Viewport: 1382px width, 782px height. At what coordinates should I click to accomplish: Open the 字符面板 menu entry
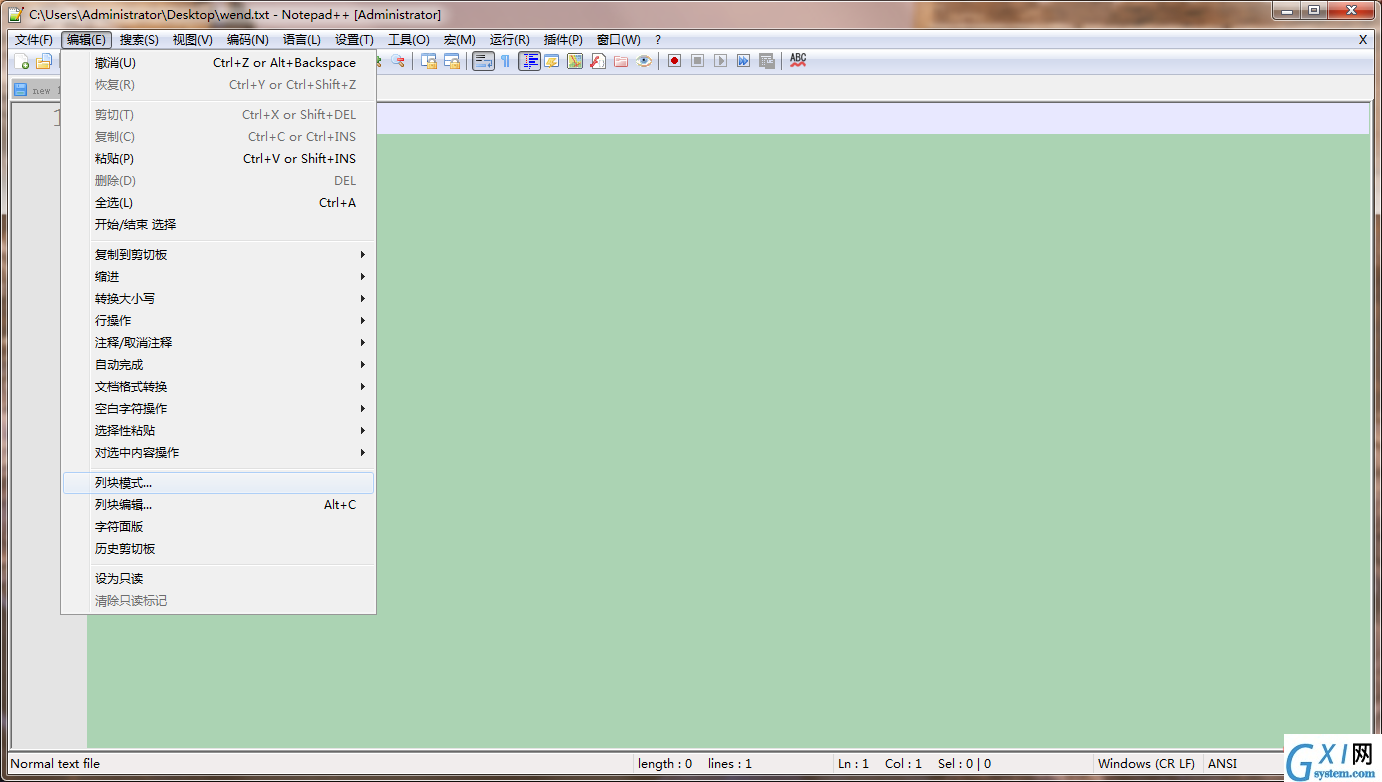pyautogui.click(x=218, y=527)
